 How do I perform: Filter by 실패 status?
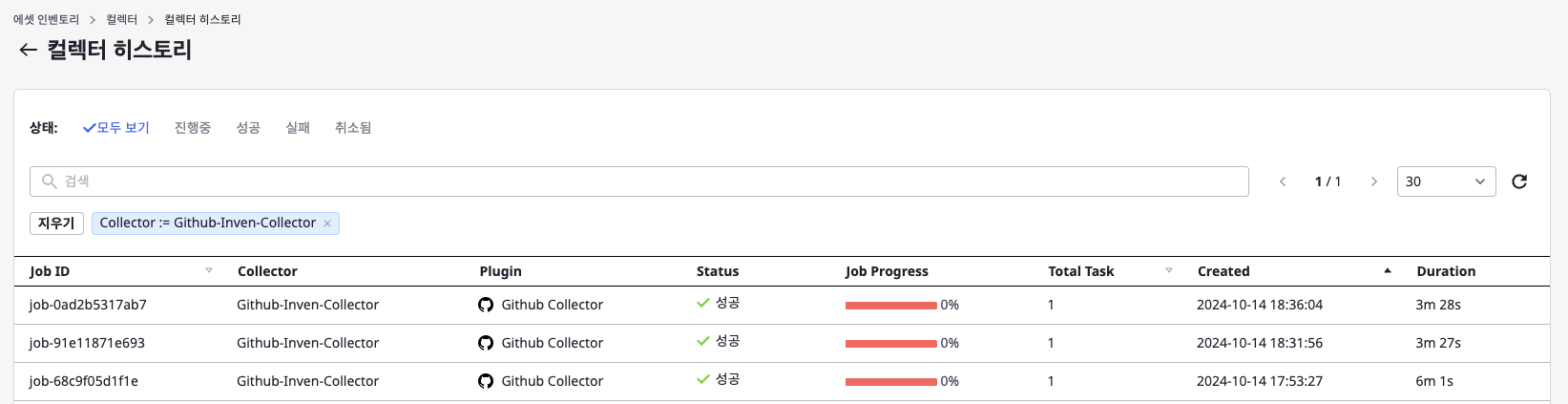coord(298,128)
